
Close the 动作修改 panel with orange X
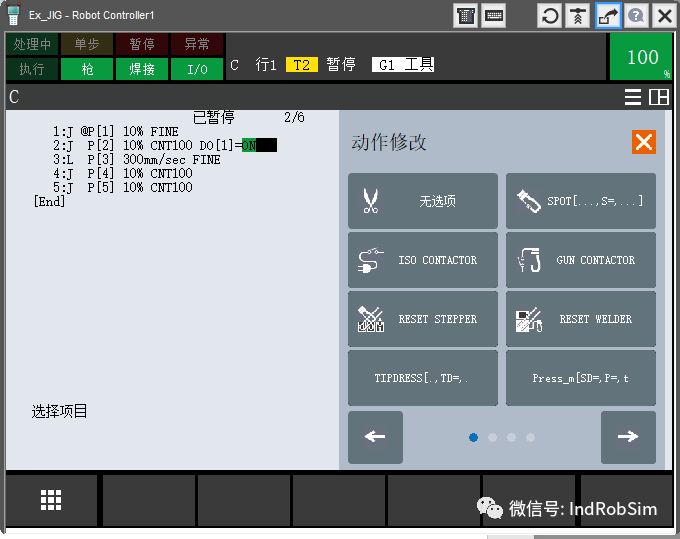tap(644, 142)
